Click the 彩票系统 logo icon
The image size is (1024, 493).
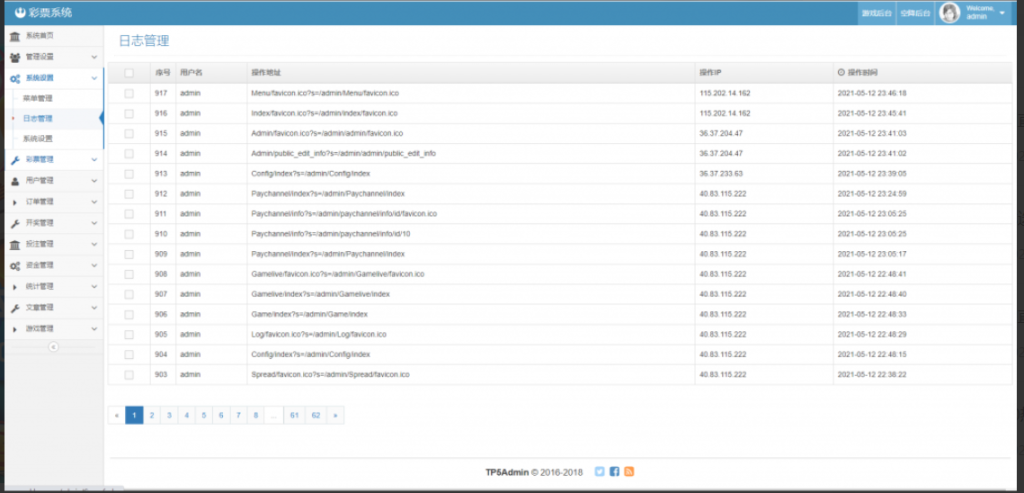pyautogui.click(x=20, y=12)
